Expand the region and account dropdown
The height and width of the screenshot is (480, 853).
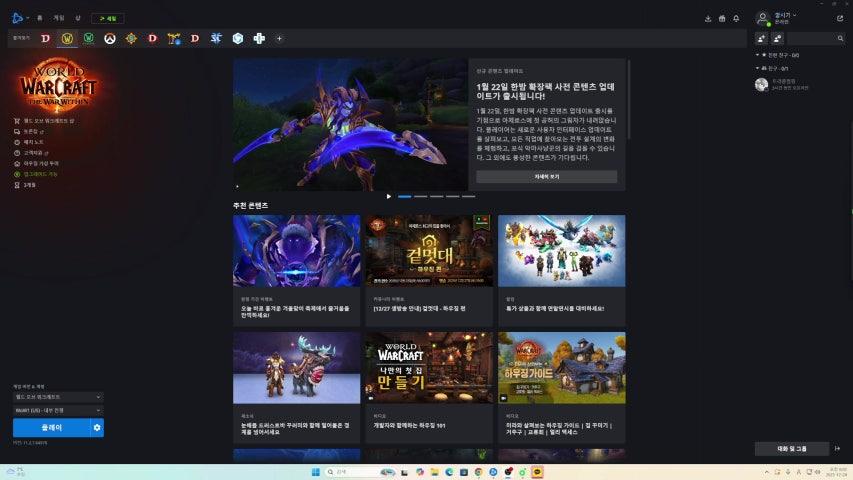pos(57,410)
